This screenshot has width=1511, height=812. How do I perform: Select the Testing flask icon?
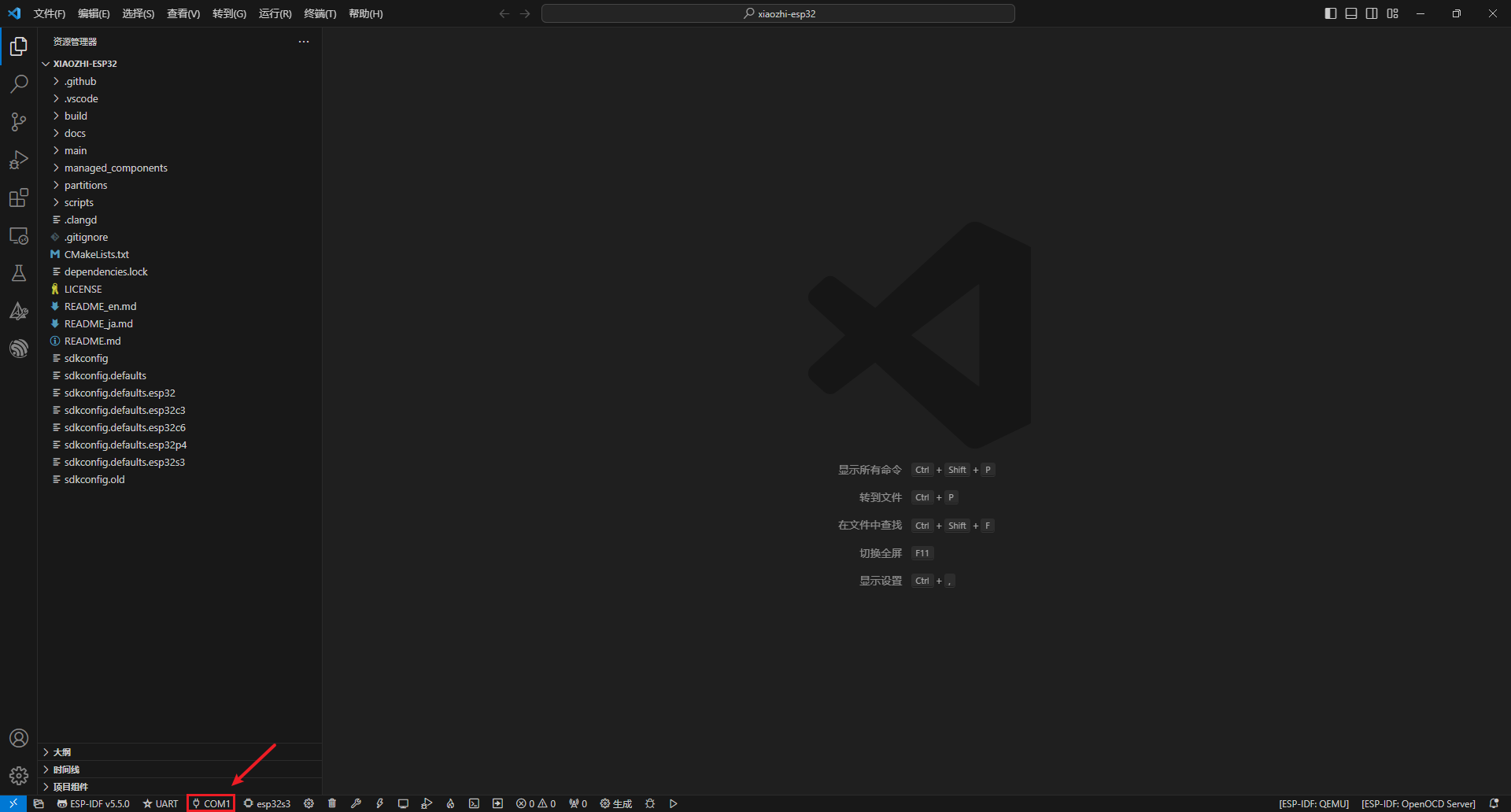pyautogui.click(x=19, y=273)
